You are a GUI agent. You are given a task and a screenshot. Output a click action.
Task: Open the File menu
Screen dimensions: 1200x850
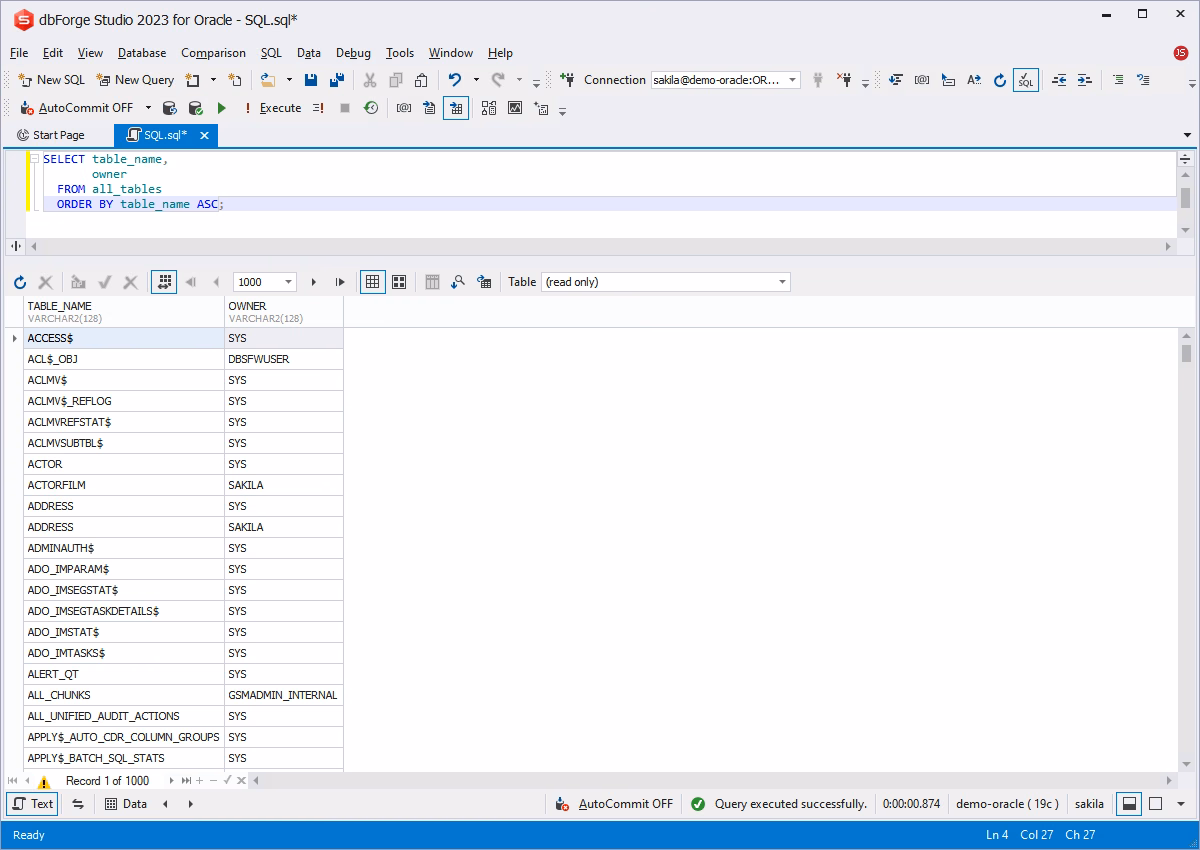pos(19,53)
